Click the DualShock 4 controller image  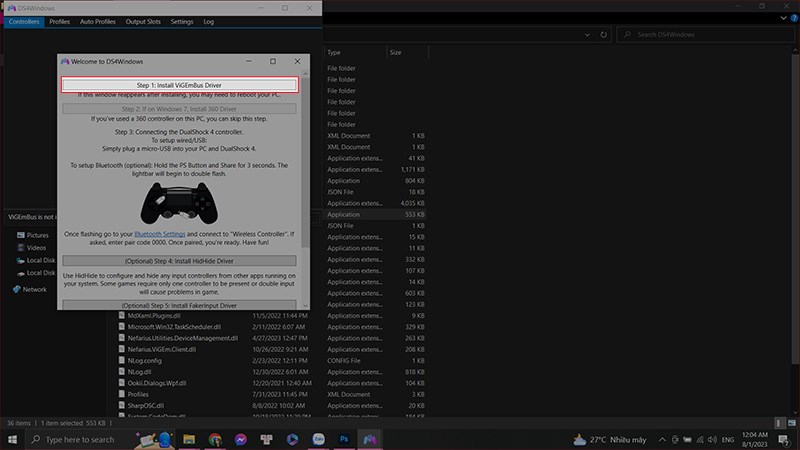coord(180,202)
